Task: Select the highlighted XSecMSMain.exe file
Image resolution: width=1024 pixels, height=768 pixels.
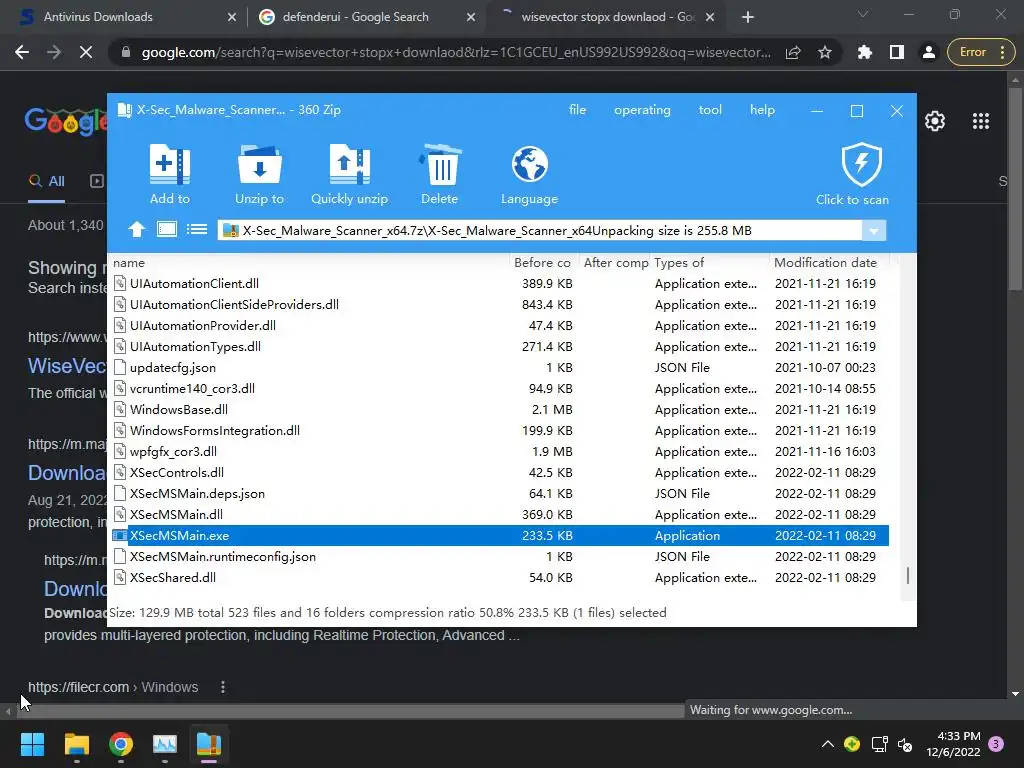Action: point(500,536)
